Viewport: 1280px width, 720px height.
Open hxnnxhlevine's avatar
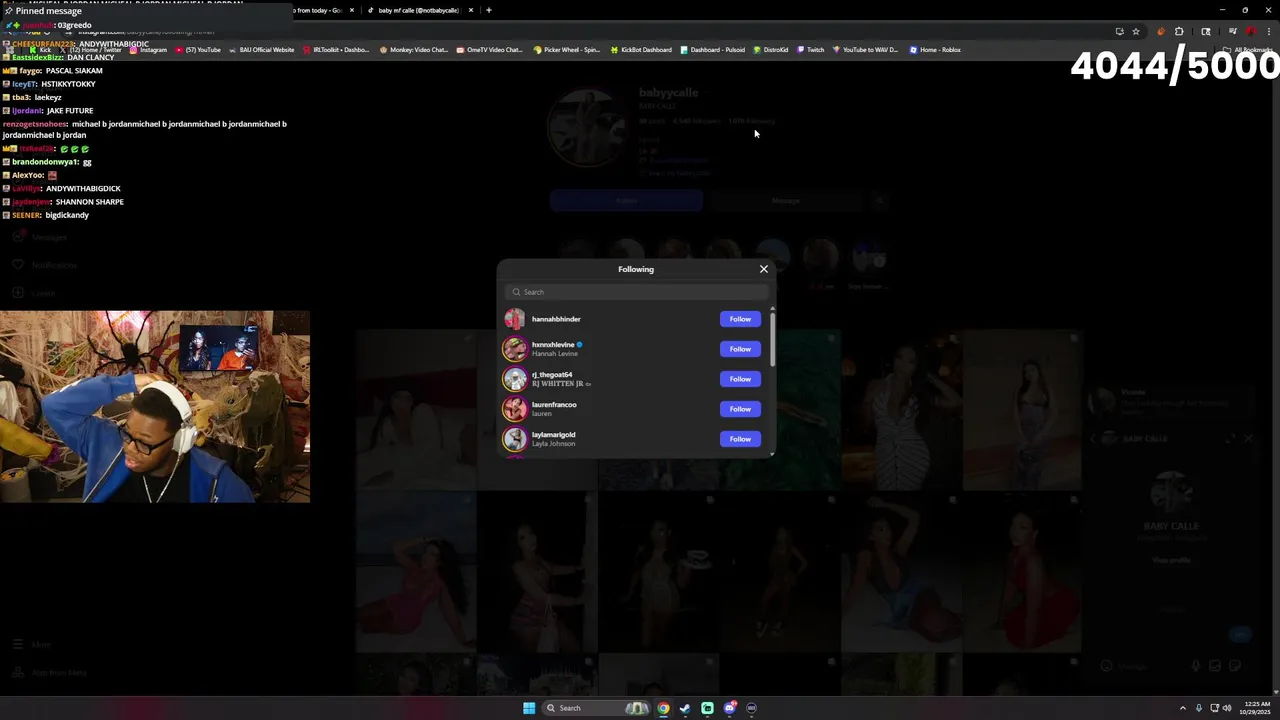[x=515, y=349]
